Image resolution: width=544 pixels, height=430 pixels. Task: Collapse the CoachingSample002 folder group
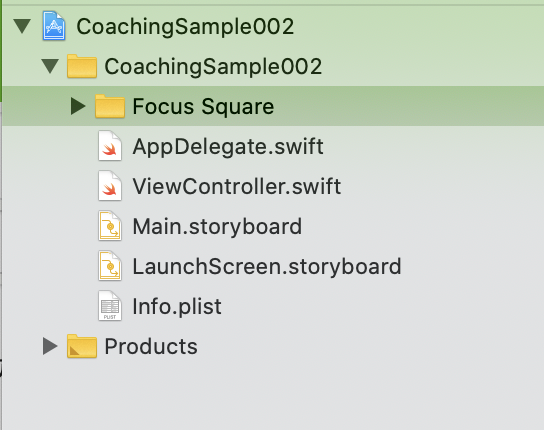click(x=50, y=66)
